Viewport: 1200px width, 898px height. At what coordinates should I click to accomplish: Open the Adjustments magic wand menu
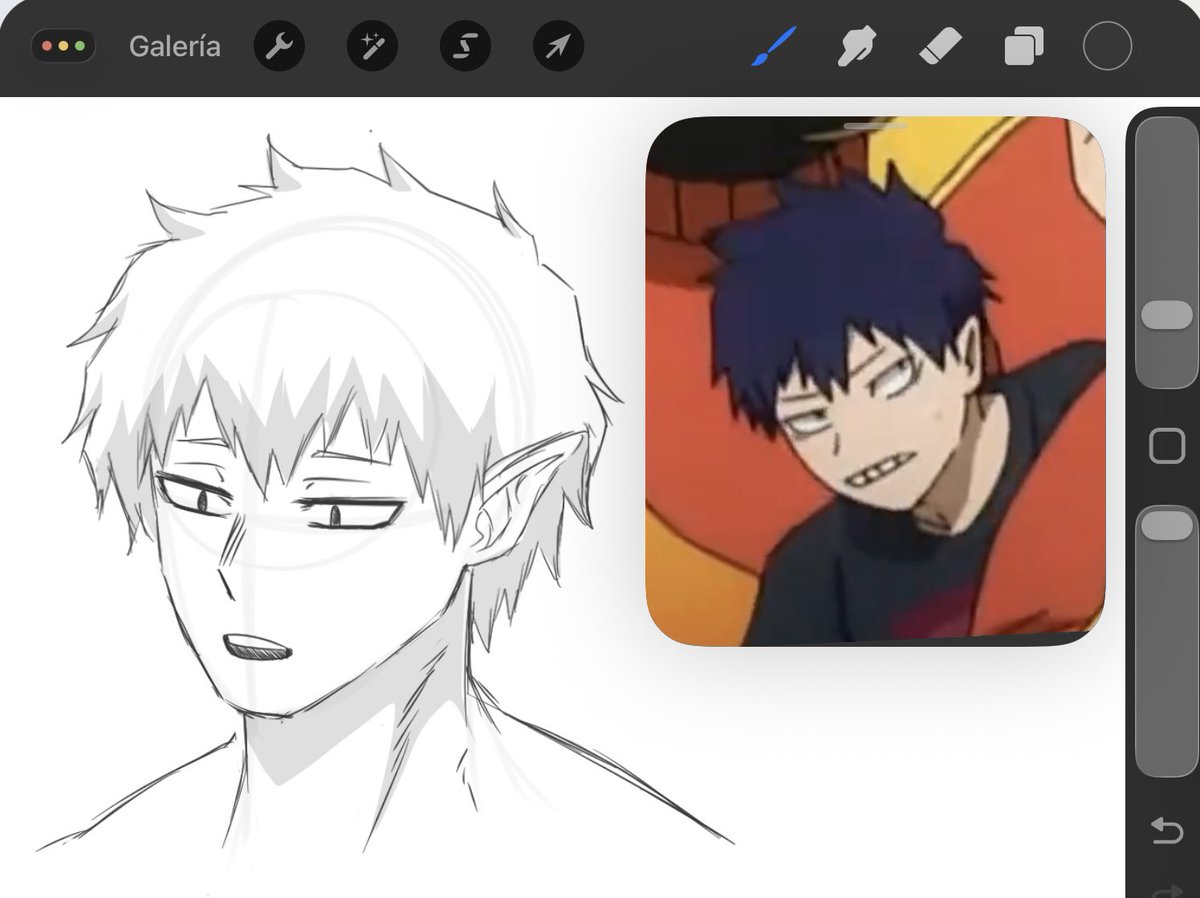(x=372, y=46)
